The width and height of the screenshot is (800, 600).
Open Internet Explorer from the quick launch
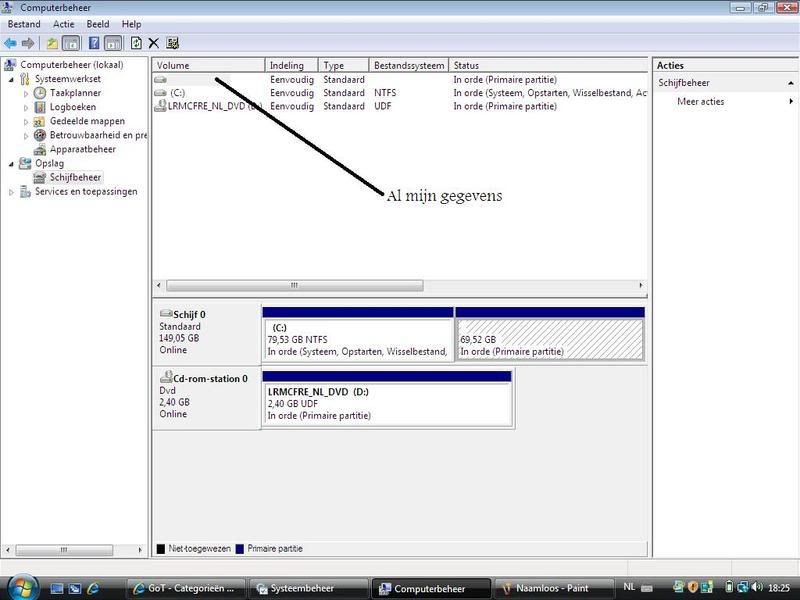click(93, 588)
